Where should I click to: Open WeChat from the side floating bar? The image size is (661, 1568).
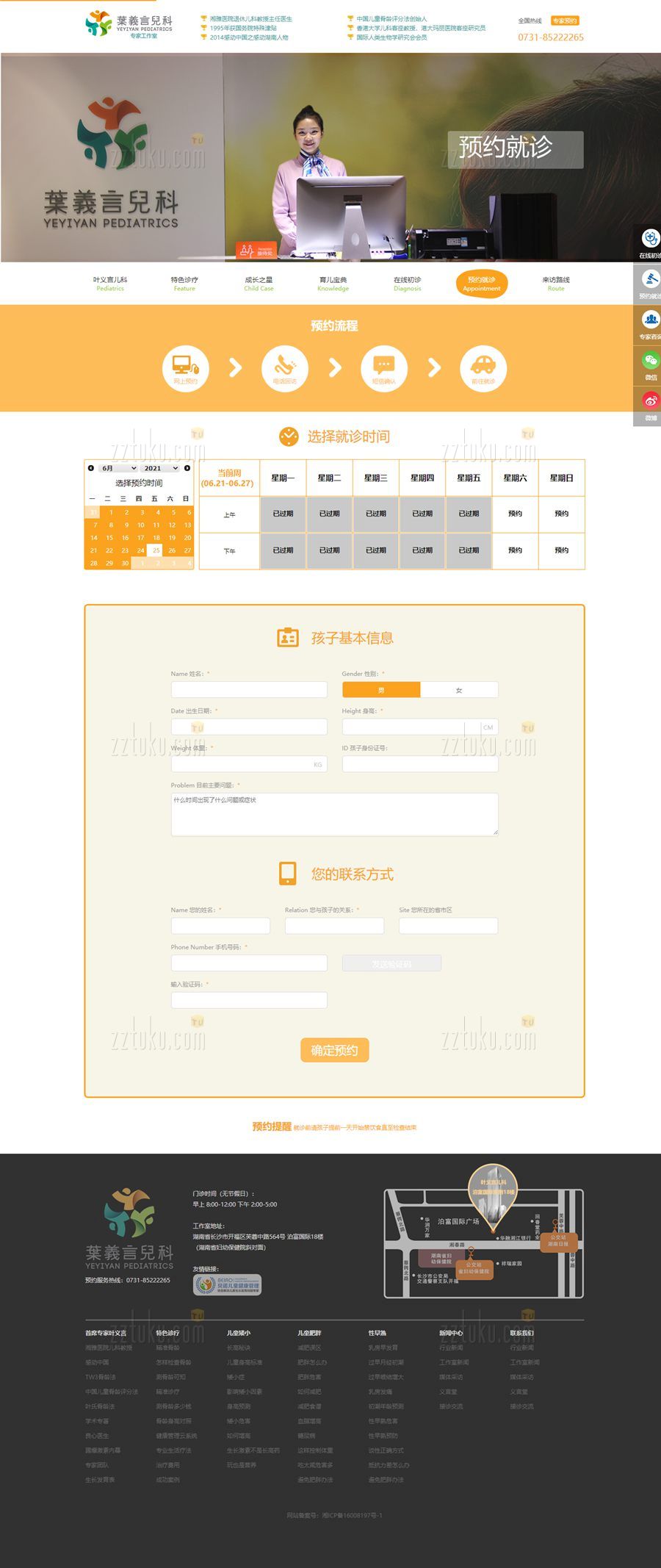[x=650, y=364]
